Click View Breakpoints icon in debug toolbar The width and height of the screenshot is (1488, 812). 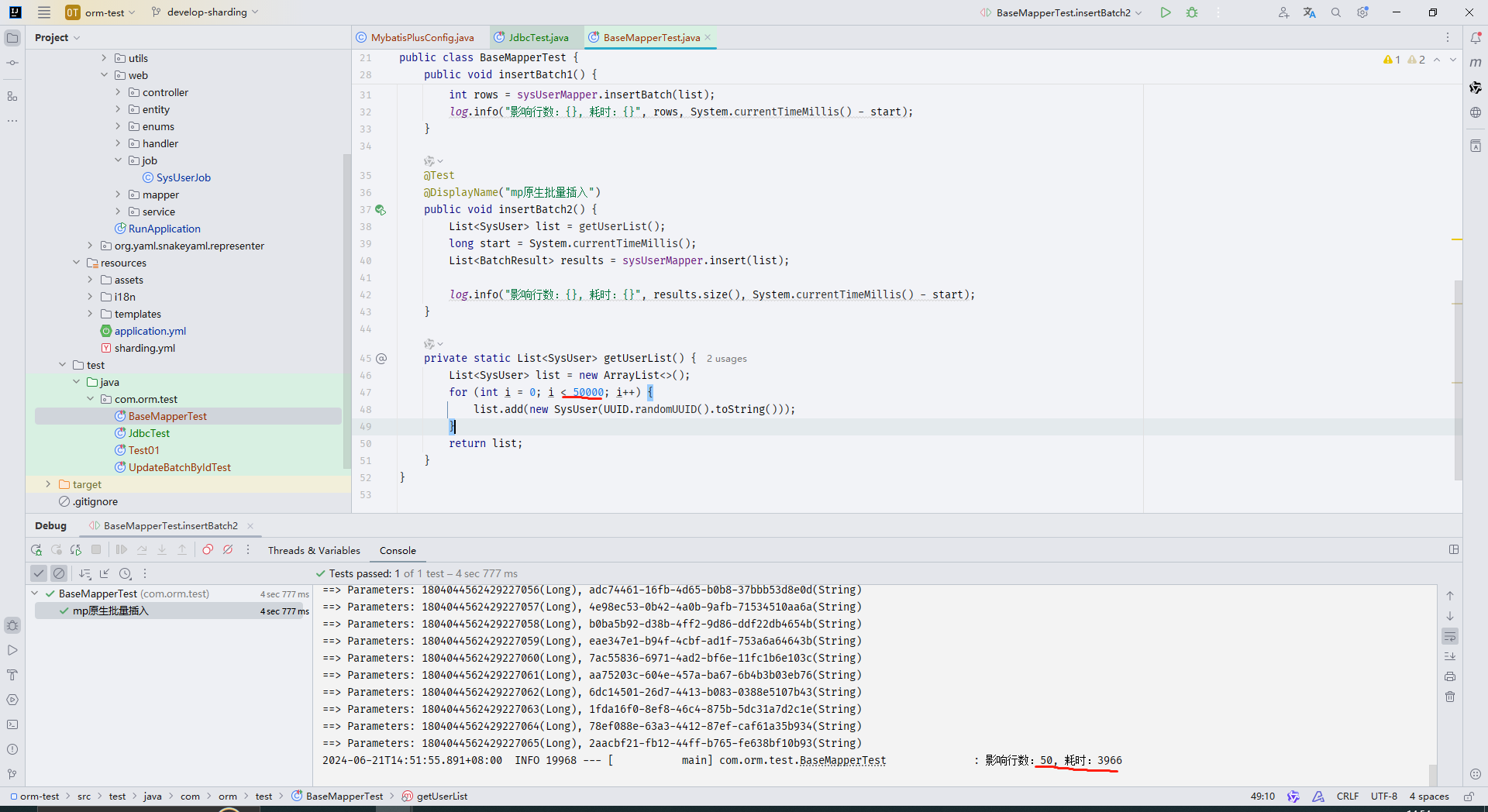(x=208, y=550)
